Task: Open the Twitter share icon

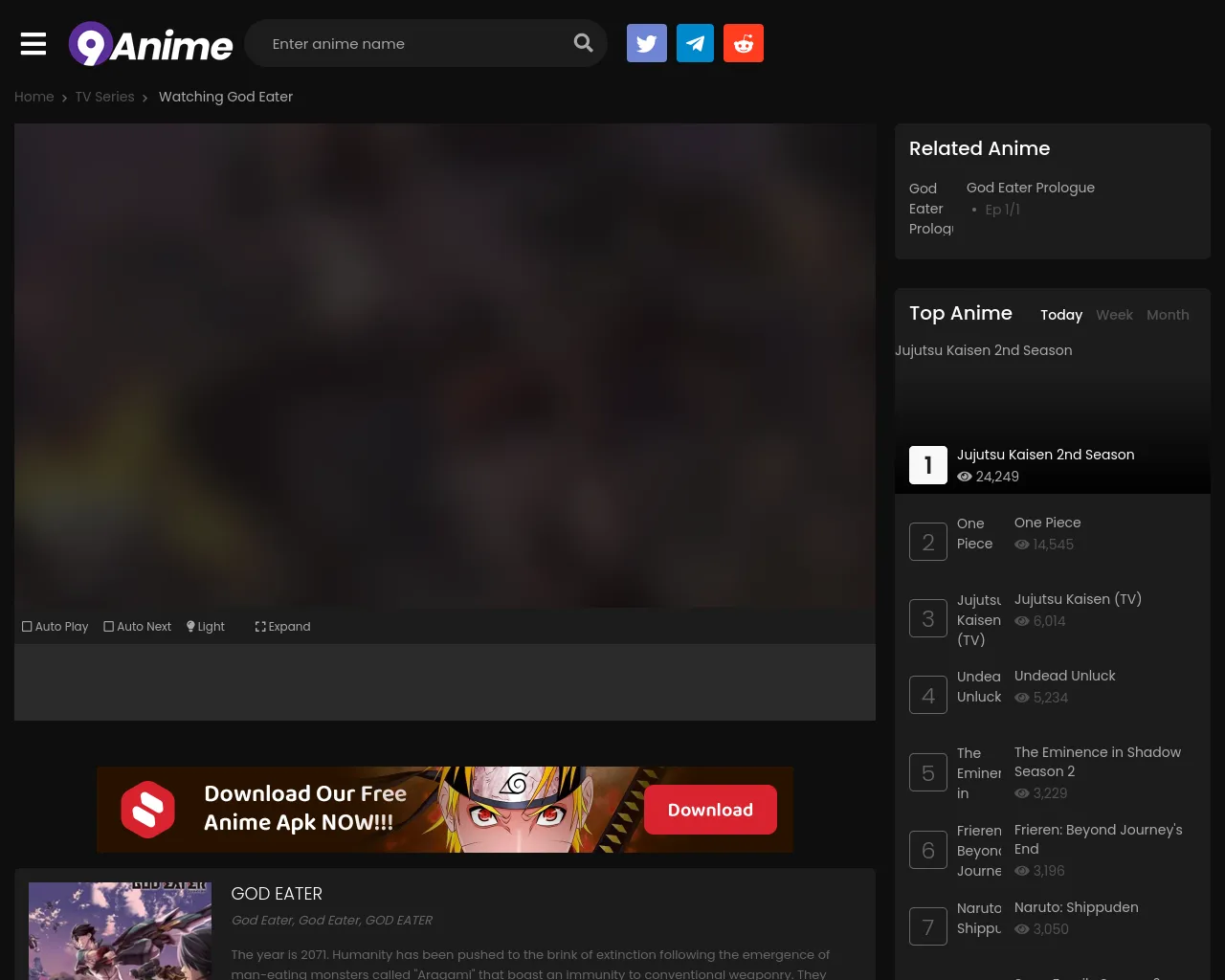Action: click(646, 44)
